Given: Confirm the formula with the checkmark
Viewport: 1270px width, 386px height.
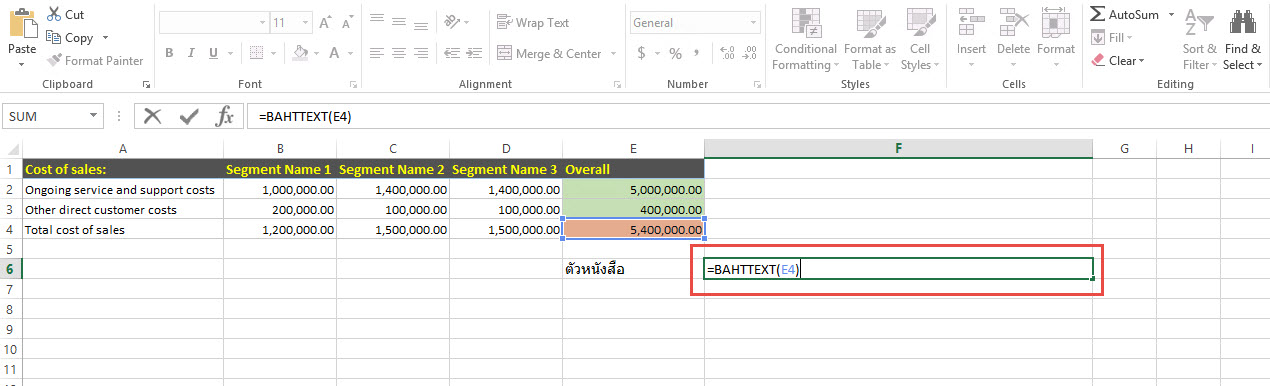Looking at the screenshot, I should click(189, 116).
